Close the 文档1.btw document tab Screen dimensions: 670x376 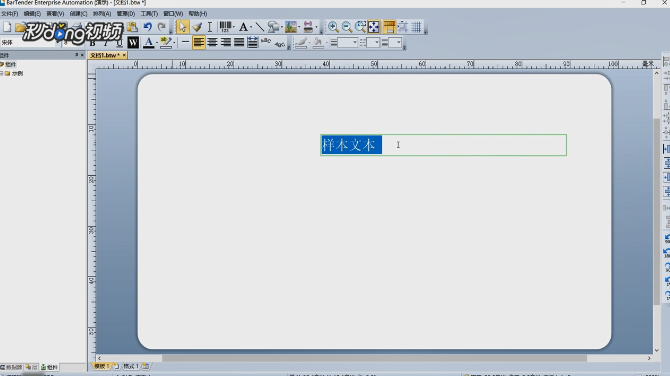click(x=124, y=55)
